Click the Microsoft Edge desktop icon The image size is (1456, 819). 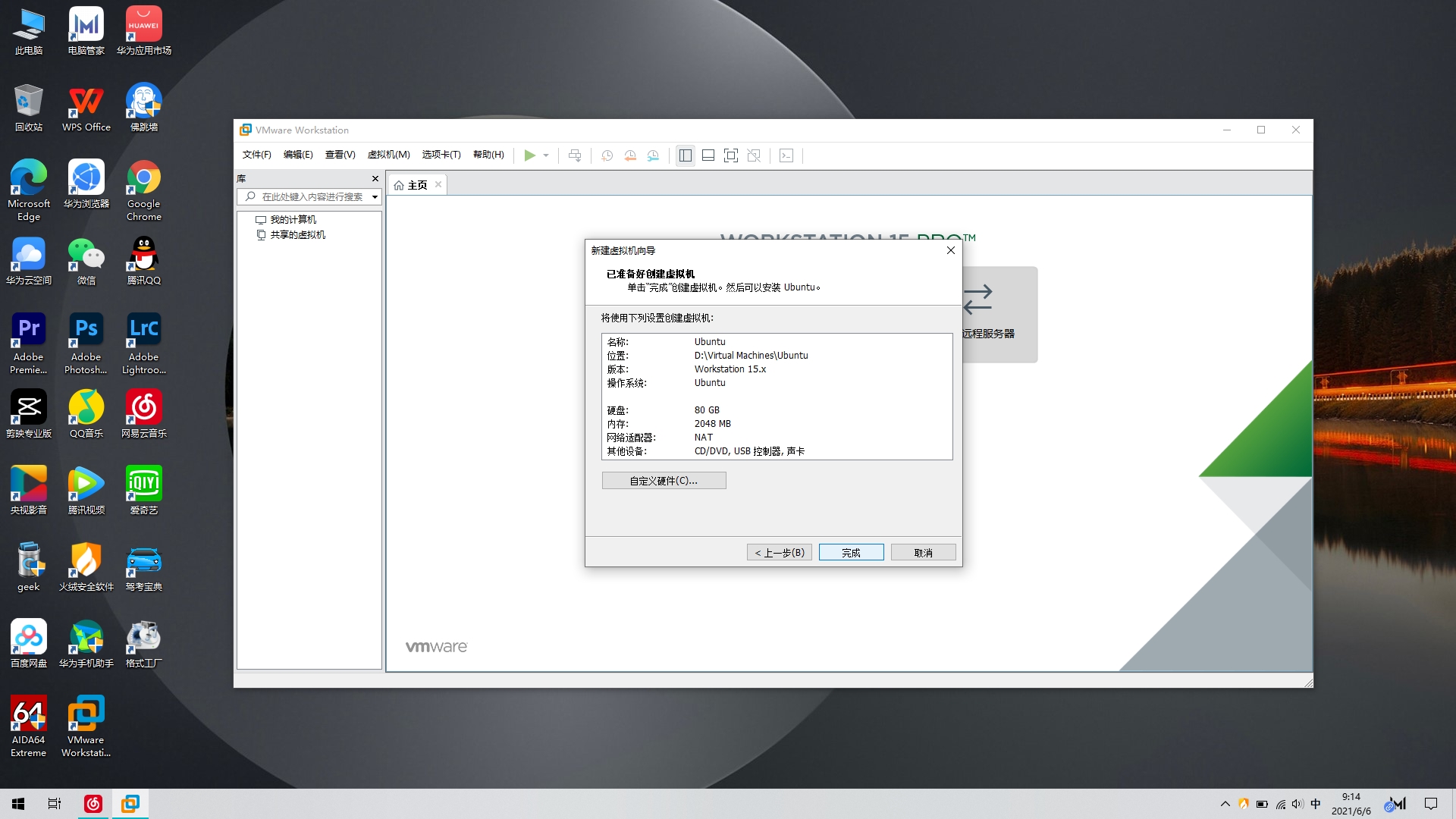[29, 190]
